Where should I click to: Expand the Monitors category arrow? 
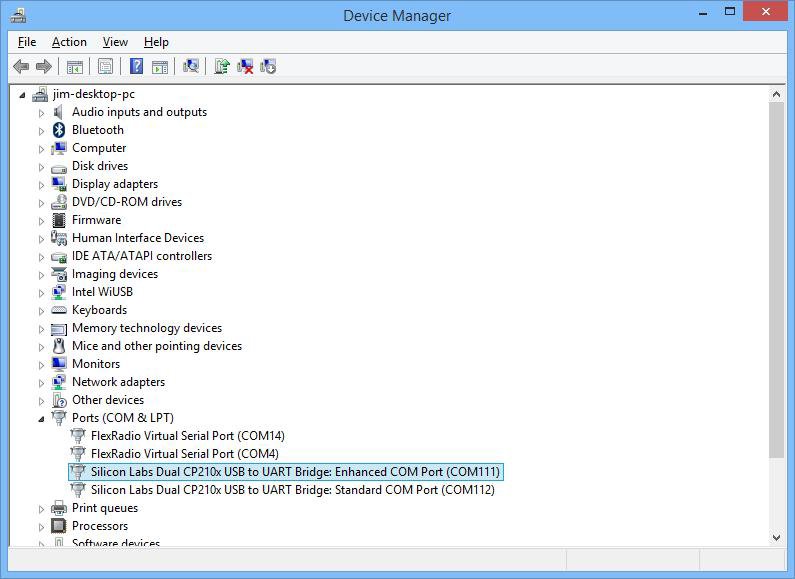pyautogui.click(x=42, y=365)
